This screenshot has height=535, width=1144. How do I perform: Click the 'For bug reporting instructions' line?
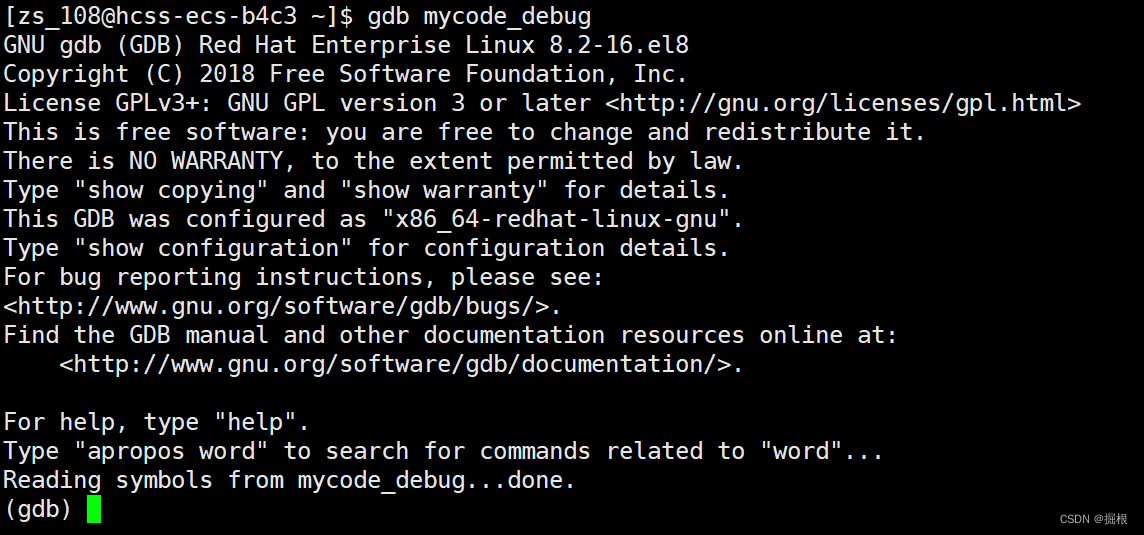pyautogui.click(x=304, y=277)
